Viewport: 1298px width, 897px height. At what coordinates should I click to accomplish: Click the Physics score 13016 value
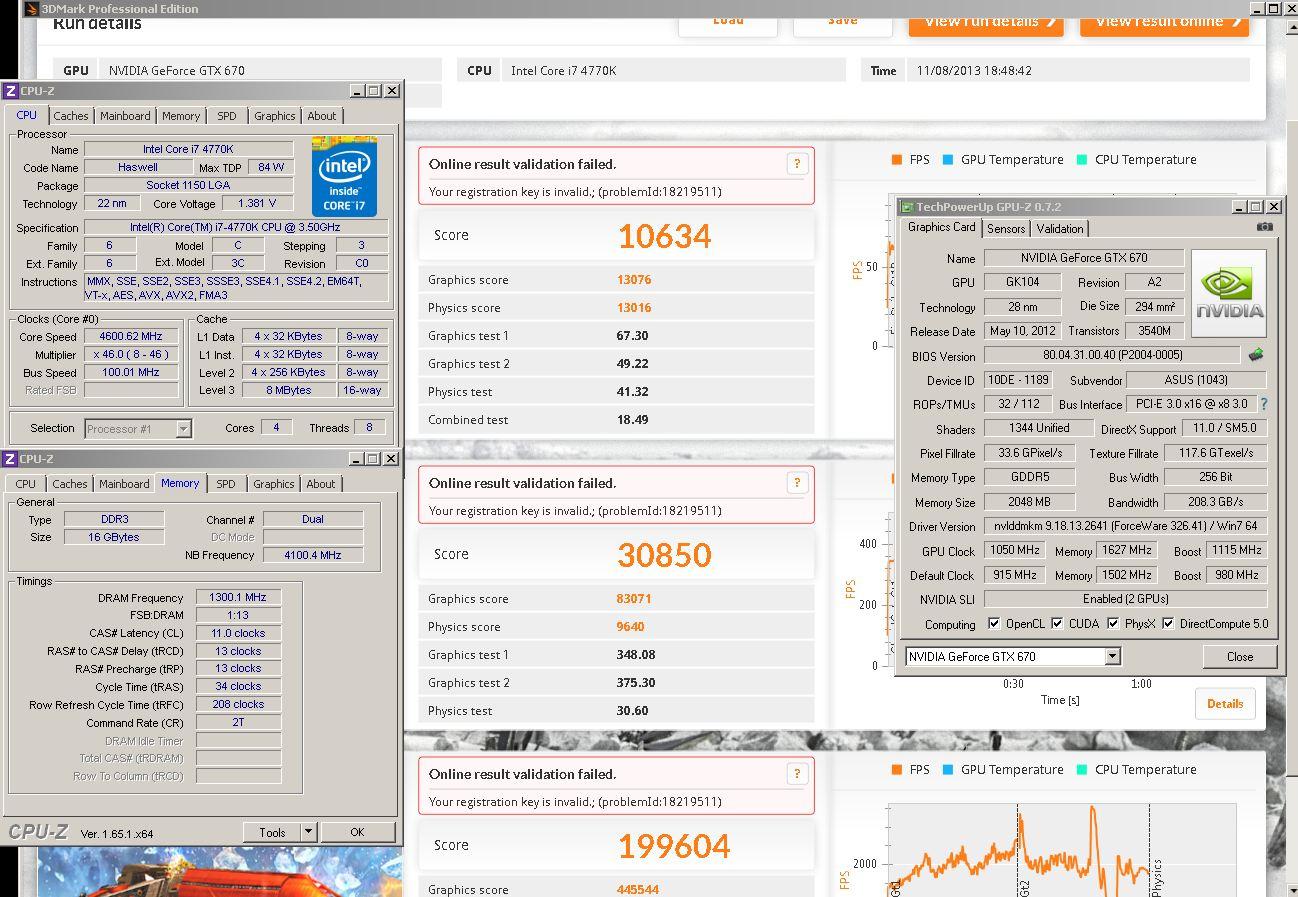(x=634, y=308)
